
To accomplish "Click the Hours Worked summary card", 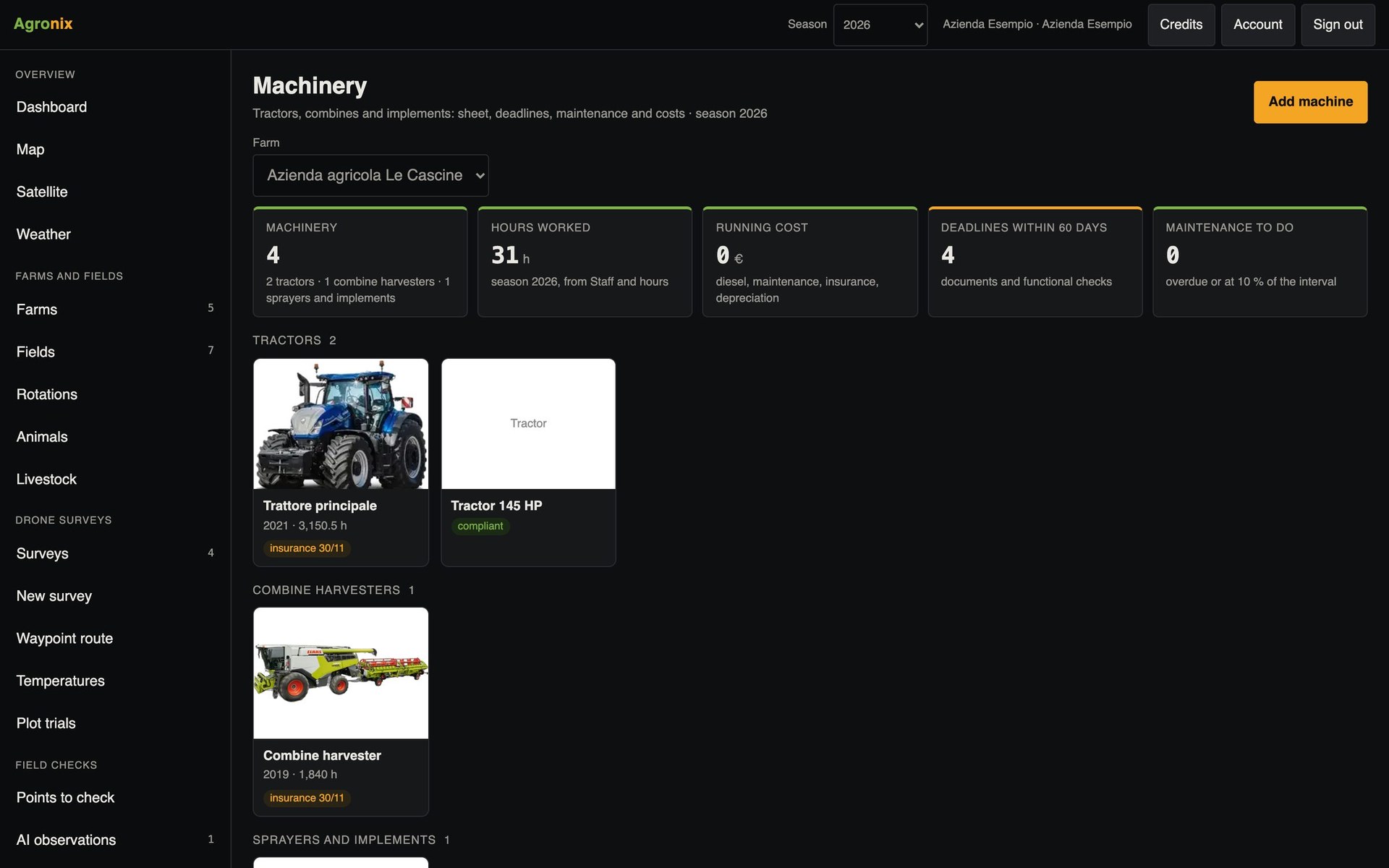I will (585, 262).
